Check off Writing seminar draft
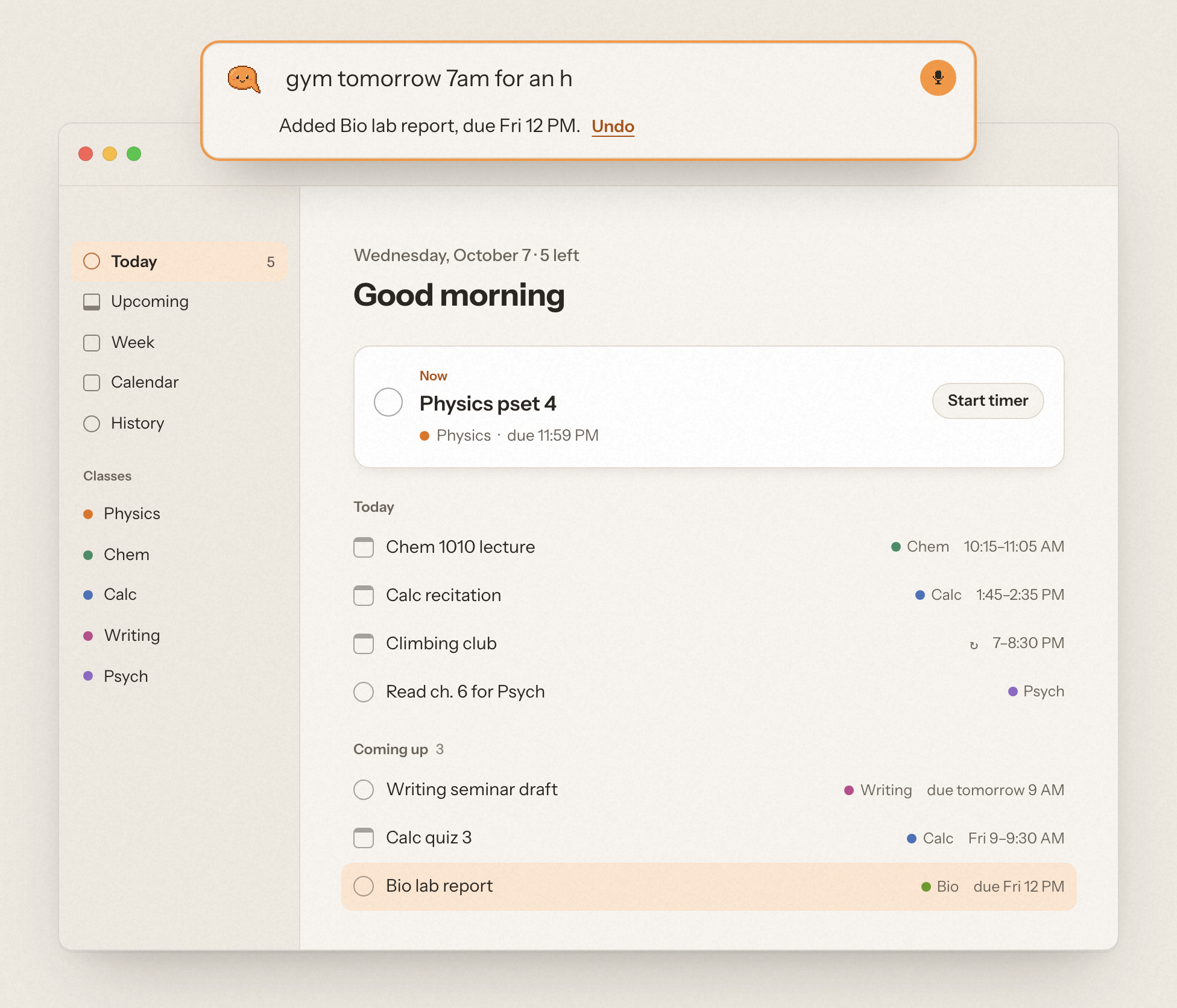1177x1008 pixels. pyautogui.click(x=364, y=790)
